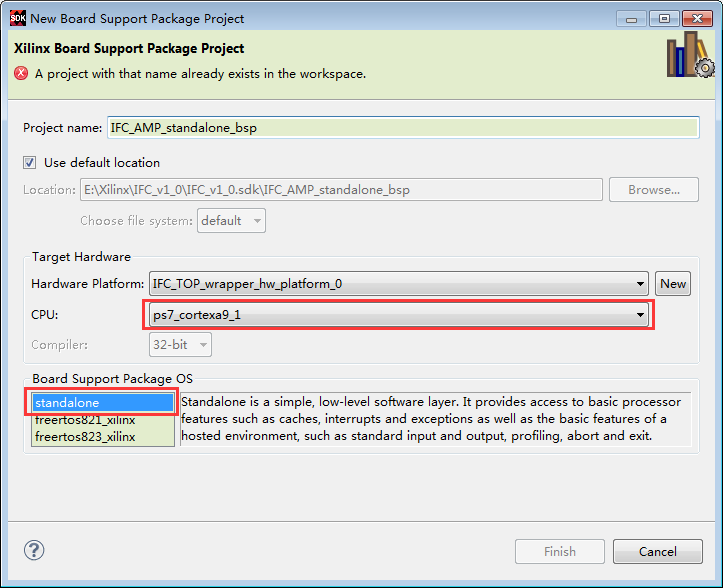The height and width of the screenshot is (588, 723).
Task: Open the Choose file system dropdown
Action: [231, 220]
